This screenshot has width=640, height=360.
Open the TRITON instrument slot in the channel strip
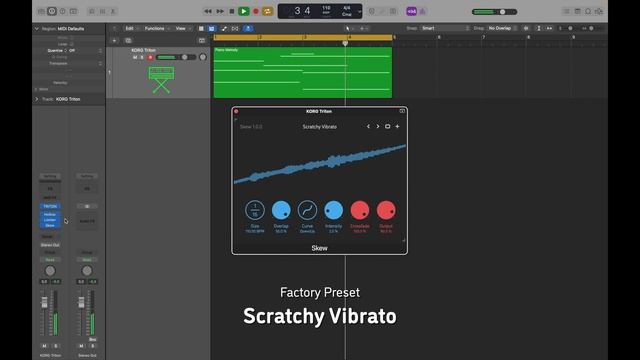click(x=50, y=207)
